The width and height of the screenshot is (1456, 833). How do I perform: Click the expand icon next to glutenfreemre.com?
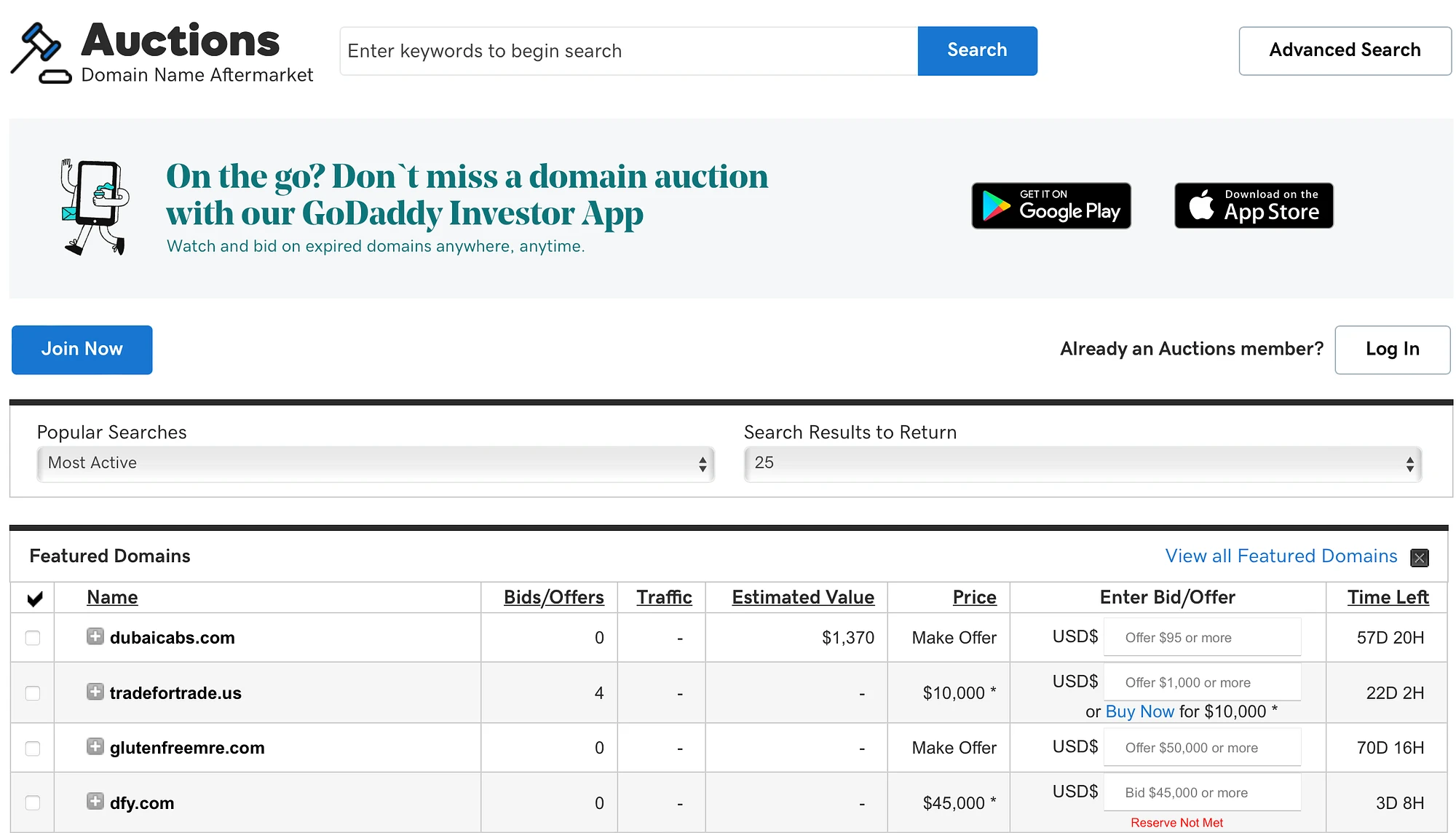pos(96,747)
